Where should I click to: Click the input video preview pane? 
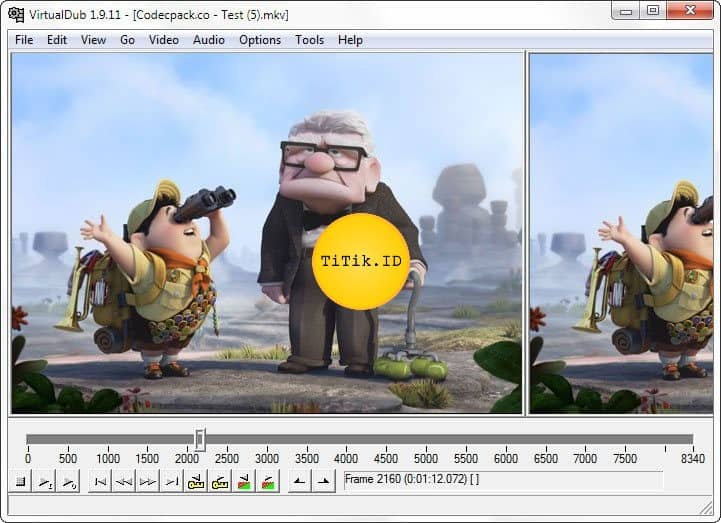(x=267, y=233)
